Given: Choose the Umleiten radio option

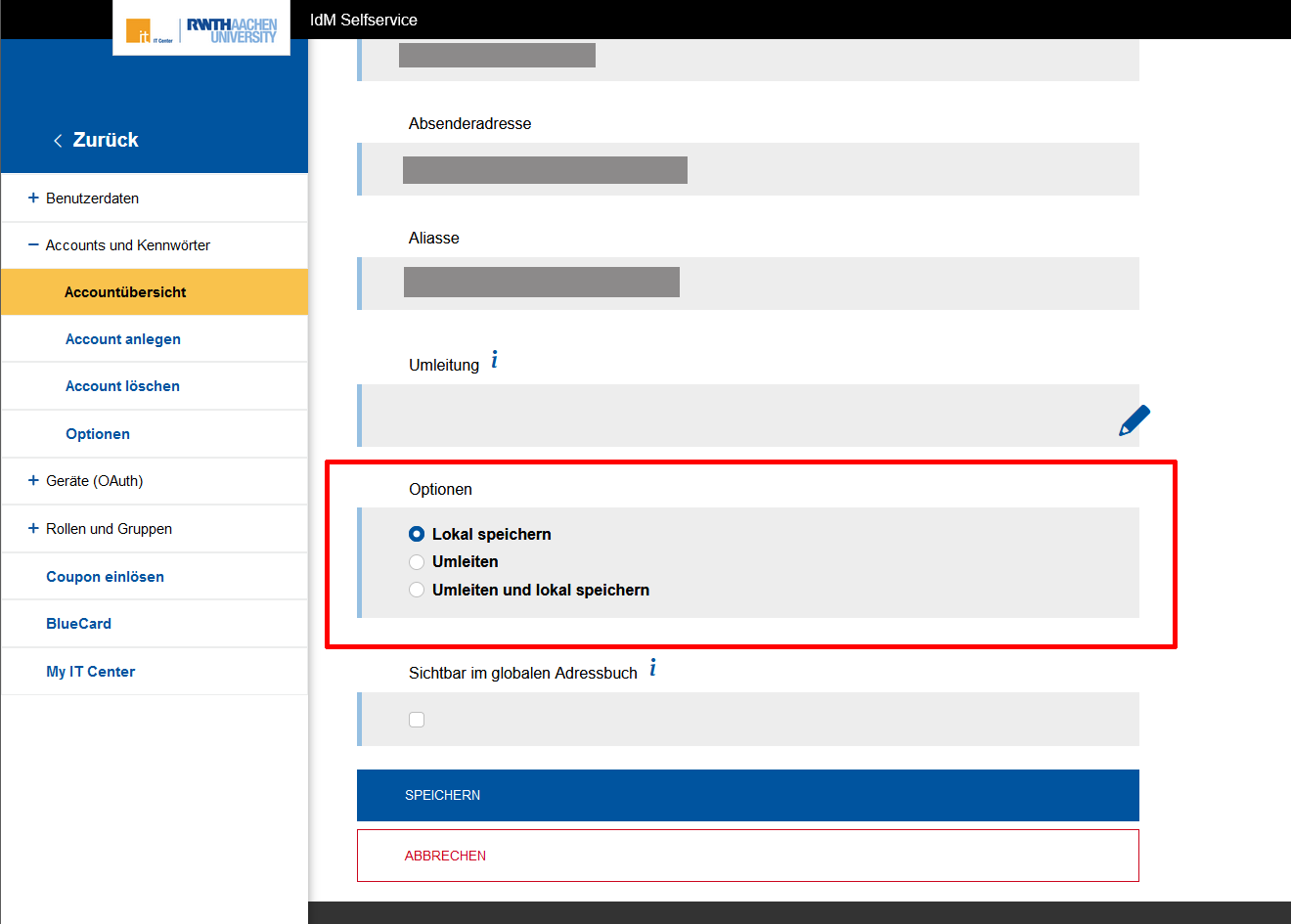Looking at the screenshot, I should pyautogui.click(x=417, y=562).
